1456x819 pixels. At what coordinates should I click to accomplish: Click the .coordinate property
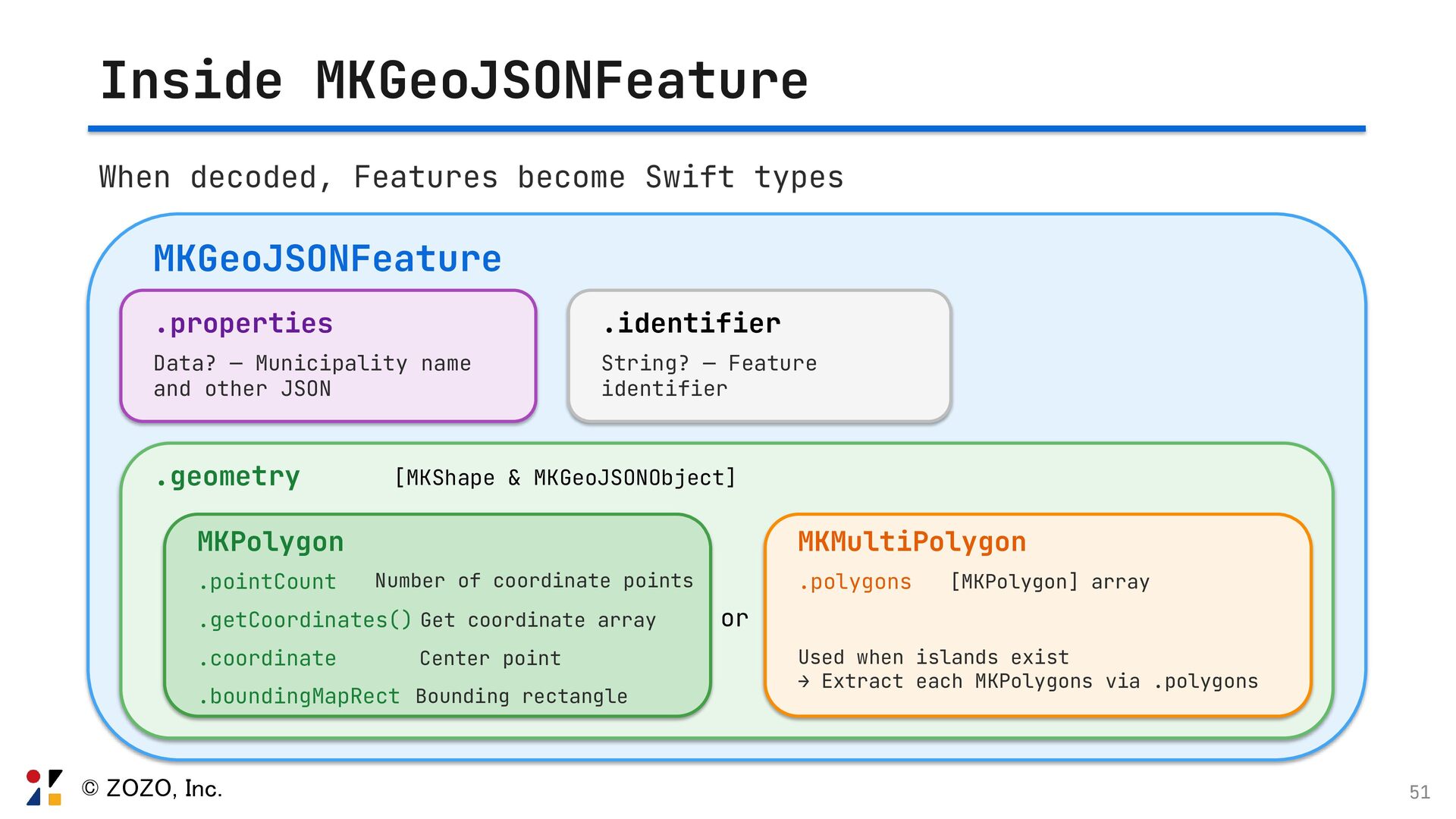[267, 658]
